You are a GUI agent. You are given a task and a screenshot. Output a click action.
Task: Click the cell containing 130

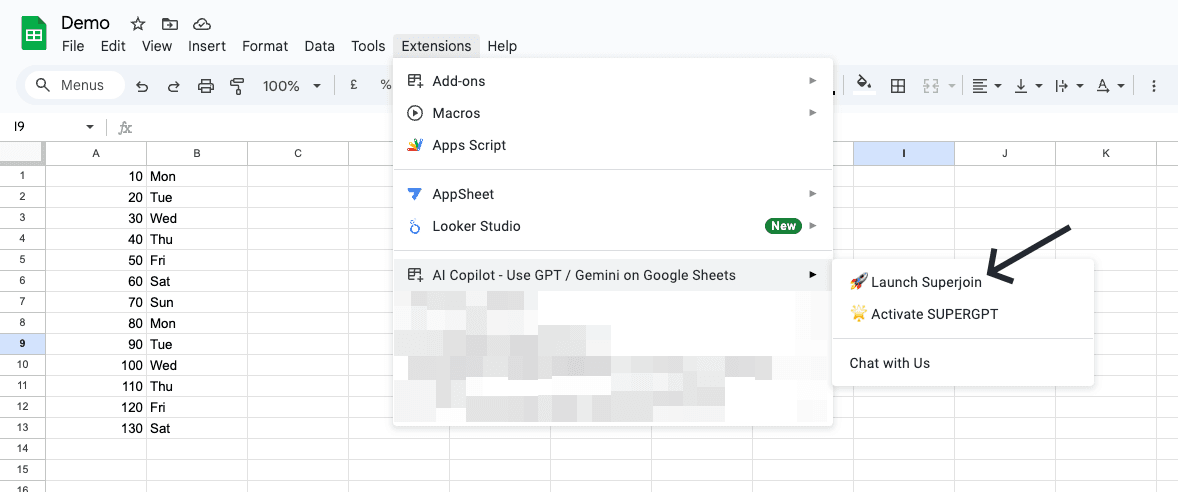(96, 428)
